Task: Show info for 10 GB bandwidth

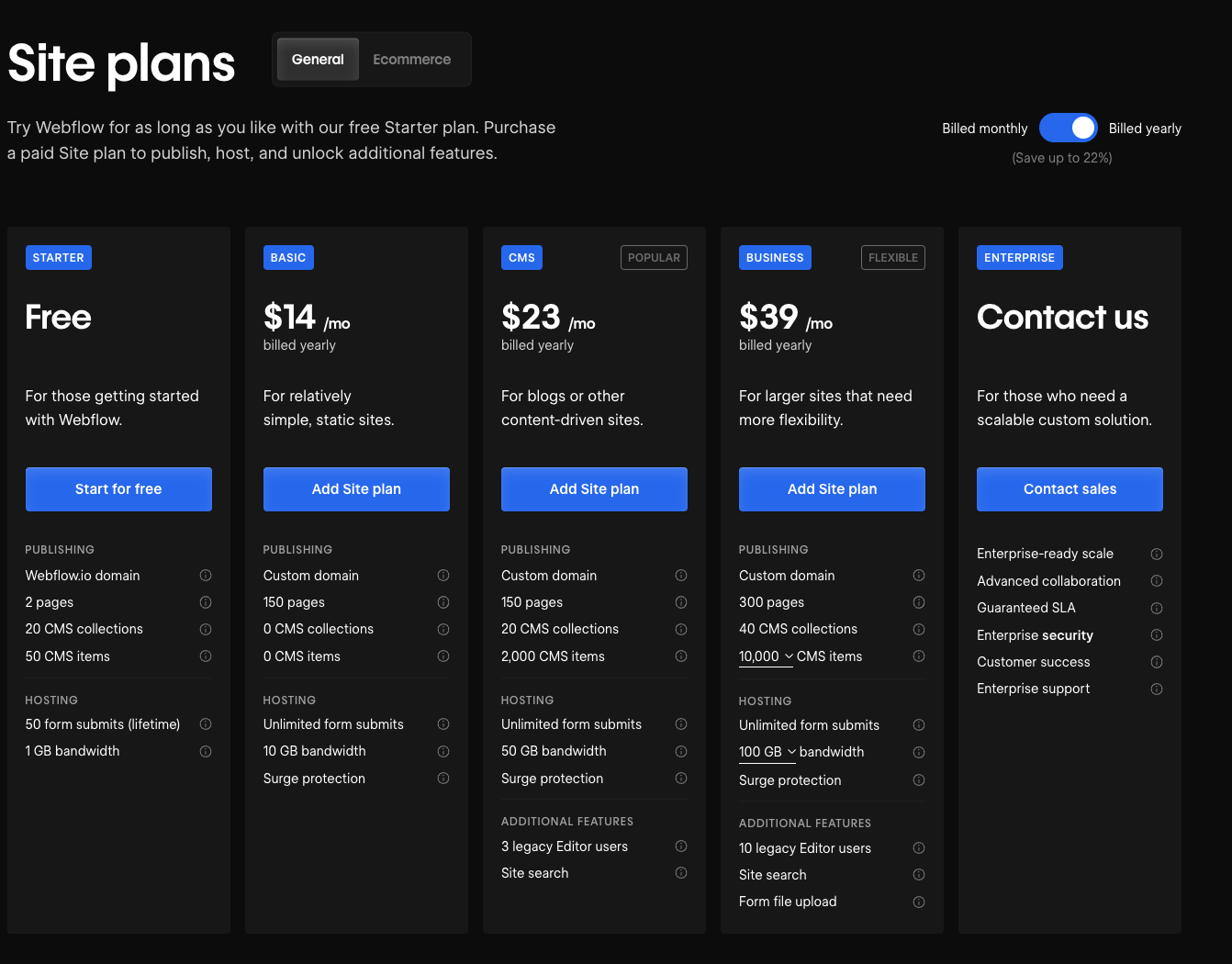Action: click(443, 751)
